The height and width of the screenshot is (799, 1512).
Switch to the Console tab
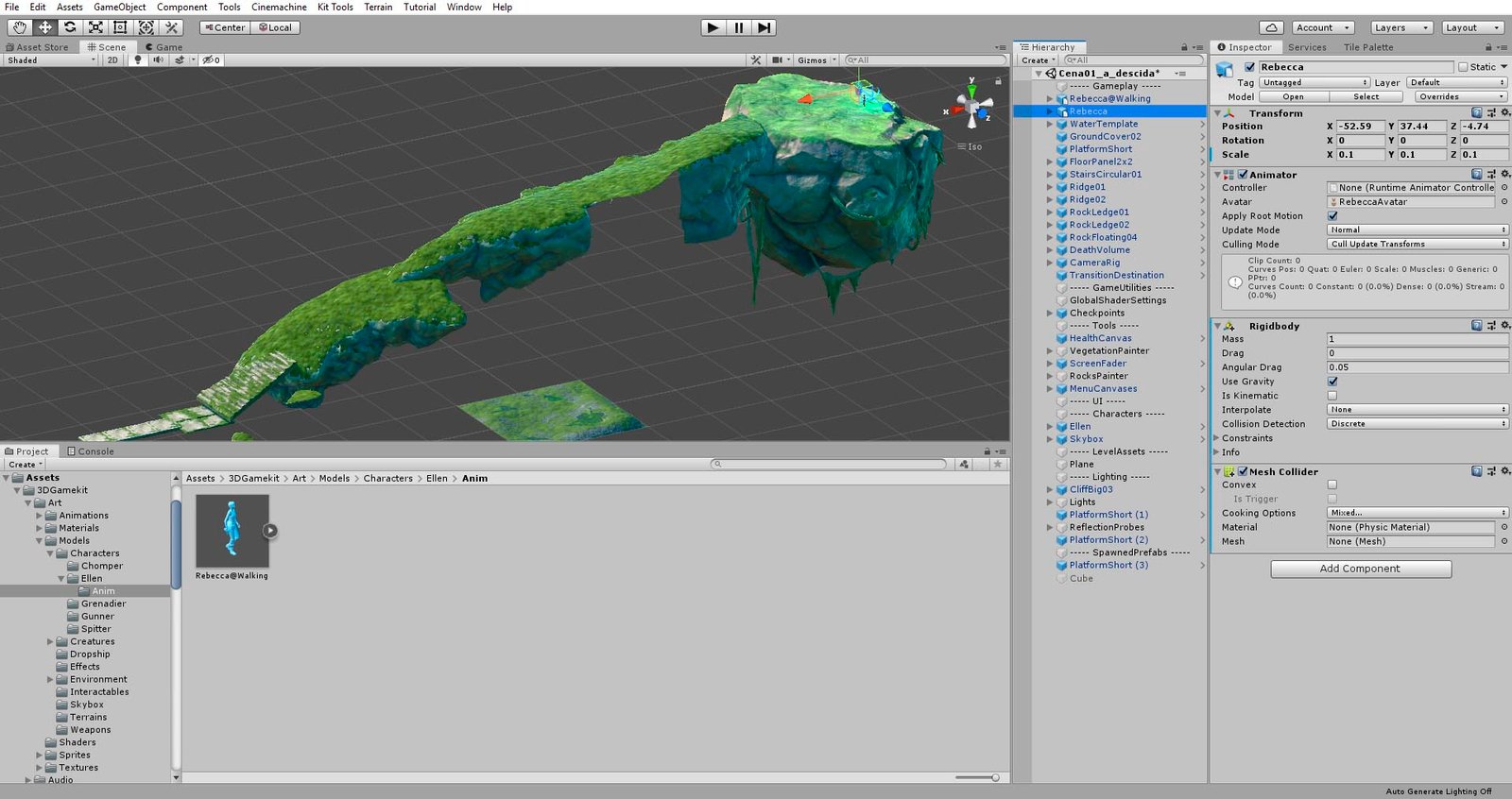pyautogui.click(x=91, y=451)
